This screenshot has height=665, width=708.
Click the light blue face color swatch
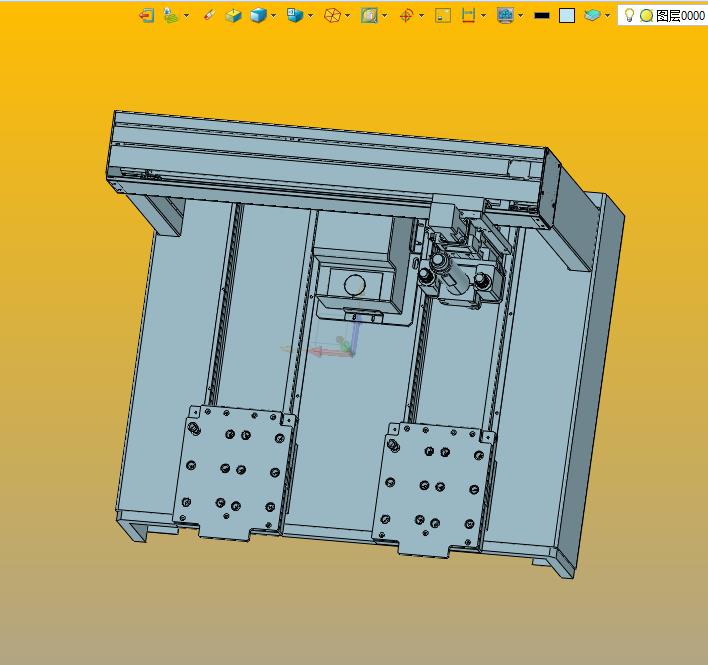point(567,16)
